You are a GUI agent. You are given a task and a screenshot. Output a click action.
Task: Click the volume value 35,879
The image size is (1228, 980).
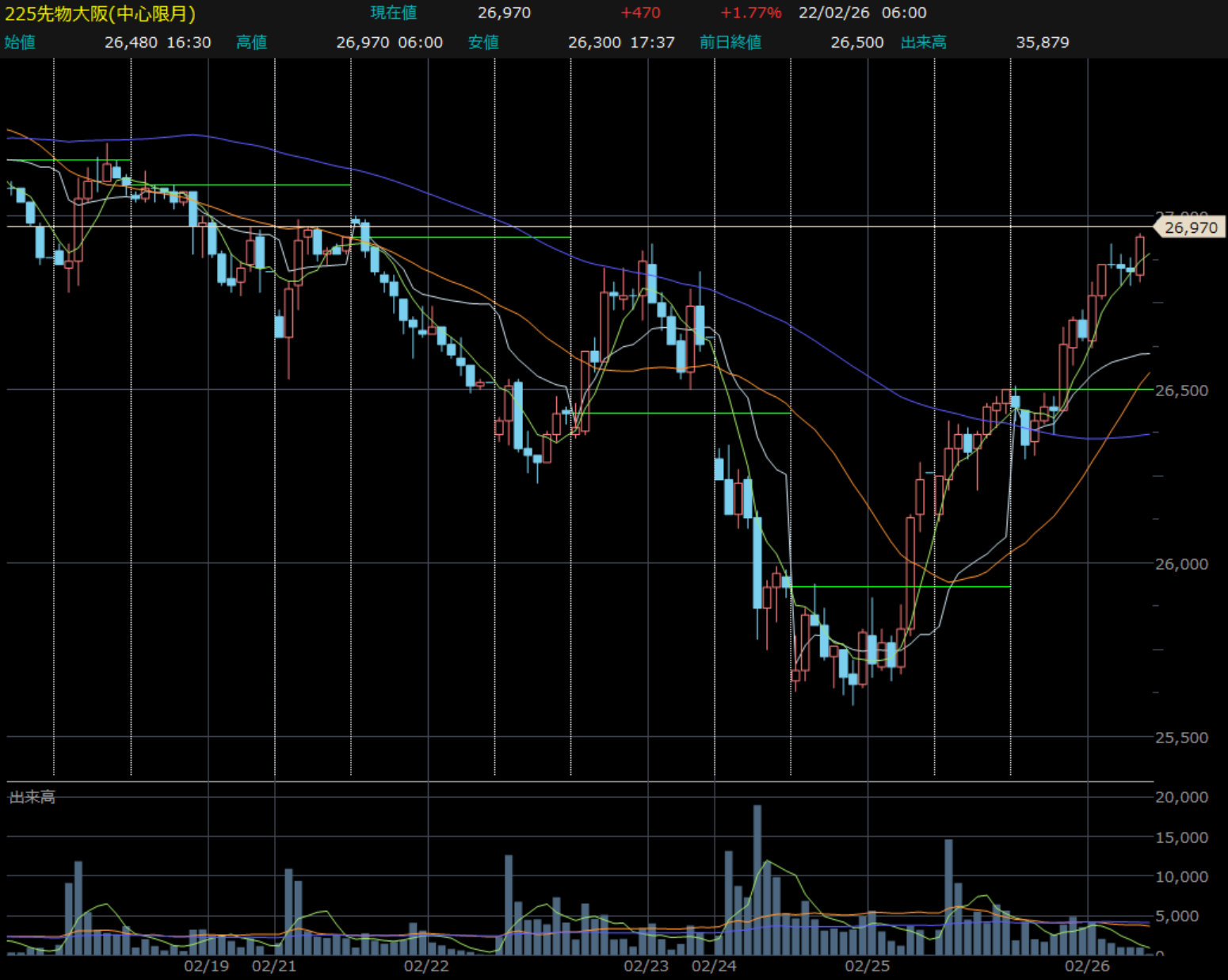point(1043,42)
